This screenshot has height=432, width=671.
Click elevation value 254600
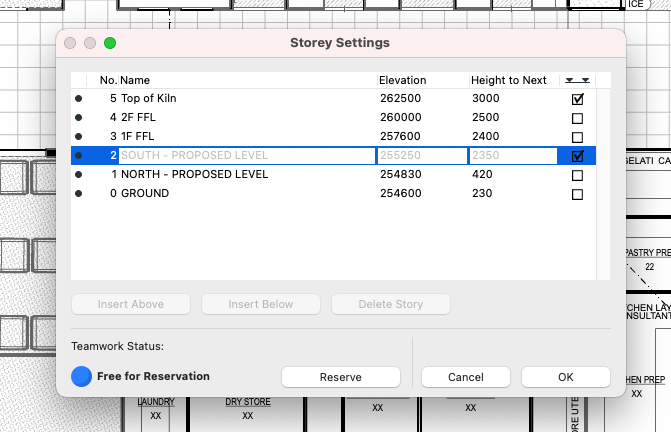401,193
